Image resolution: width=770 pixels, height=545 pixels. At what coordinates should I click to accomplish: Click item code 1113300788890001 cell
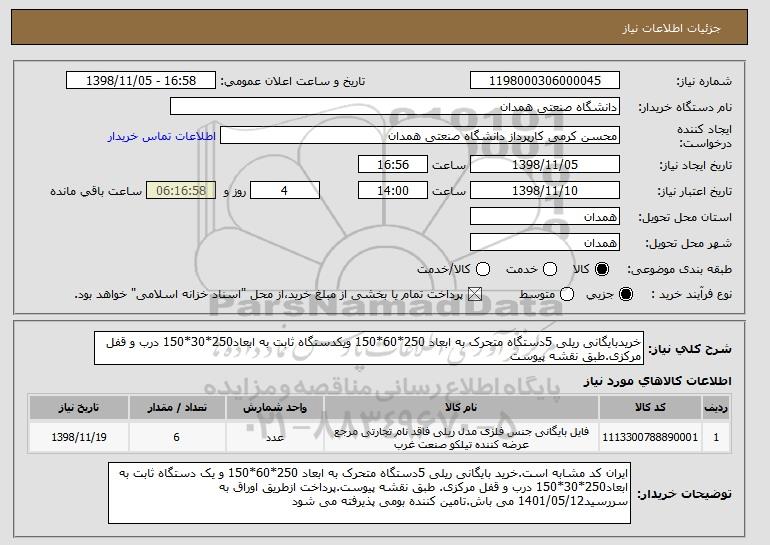pos(650,437)
